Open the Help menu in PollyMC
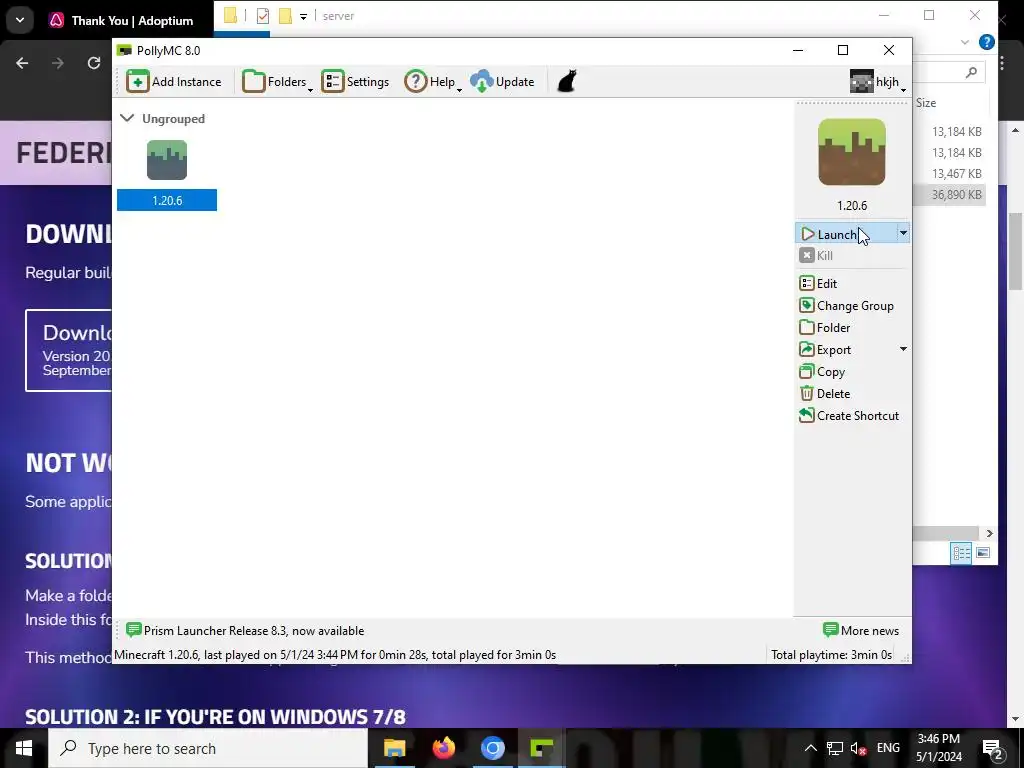Viewport: 1024px width, 768px height. tap(432, 82)
